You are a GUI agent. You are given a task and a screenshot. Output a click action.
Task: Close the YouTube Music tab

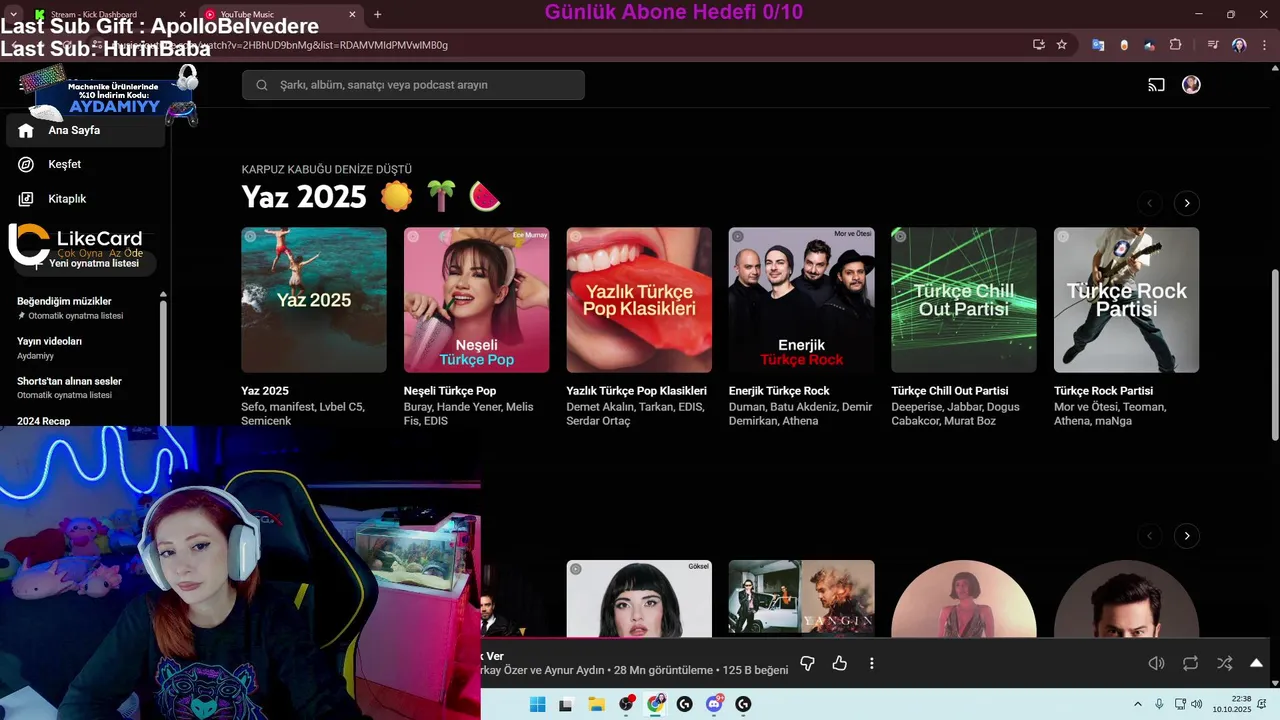352,14
